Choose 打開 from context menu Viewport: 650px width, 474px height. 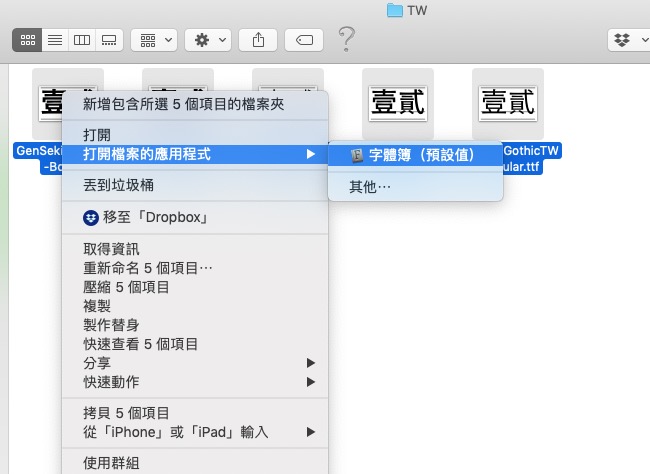point(195,135)
